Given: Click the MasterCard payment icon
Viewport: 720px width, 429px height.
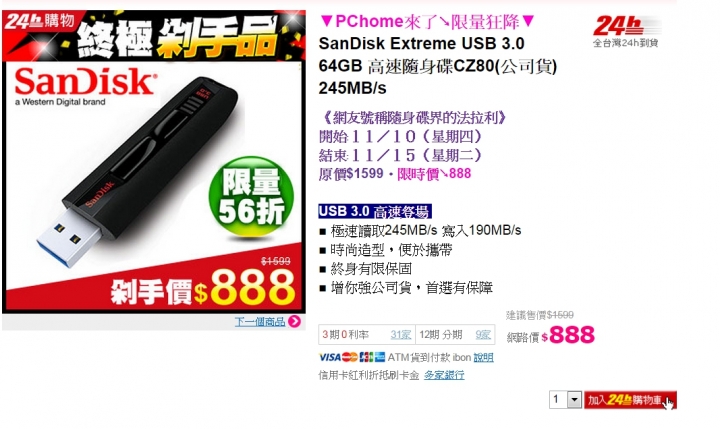Looking at the screenshot, I should (350, 357).
